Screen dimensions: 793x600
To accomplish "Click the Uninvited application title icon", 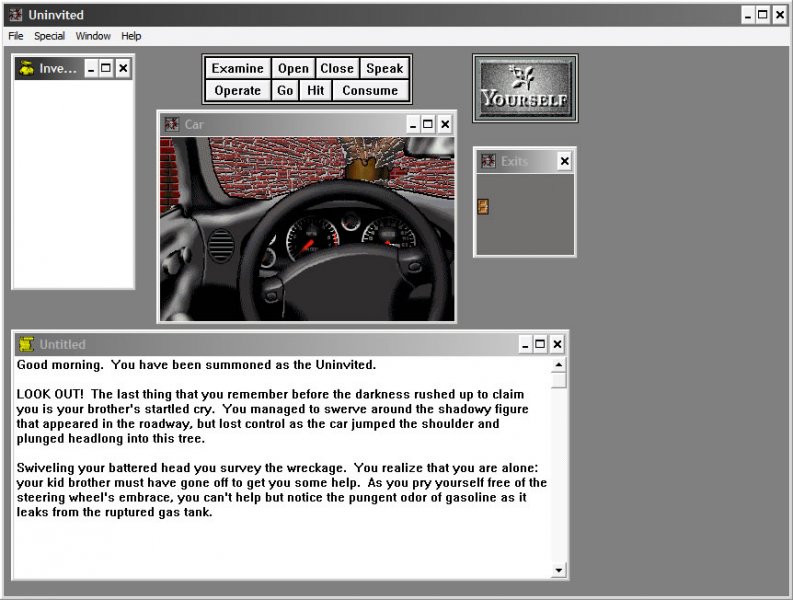I will [x=16, y=15].
